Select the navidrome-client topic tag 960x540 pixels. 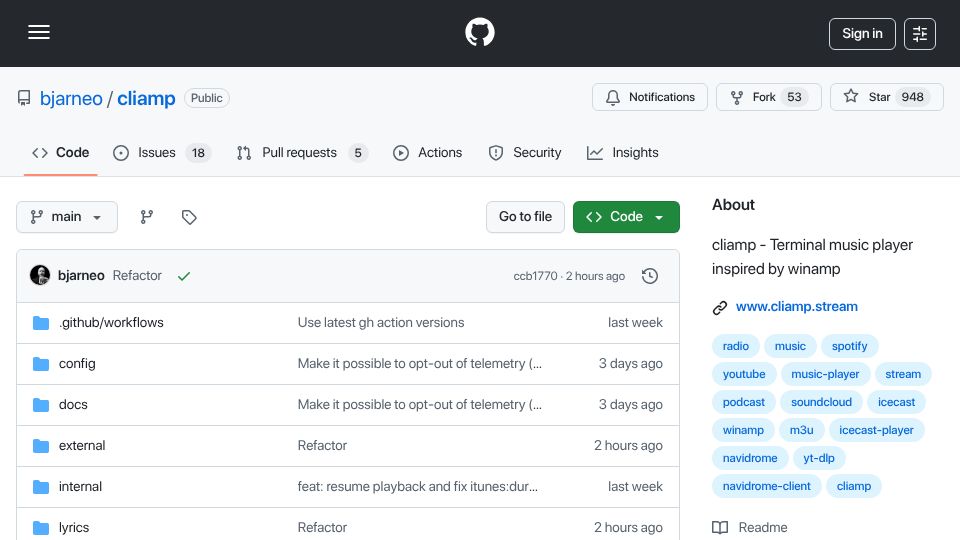tap(766, 486)
